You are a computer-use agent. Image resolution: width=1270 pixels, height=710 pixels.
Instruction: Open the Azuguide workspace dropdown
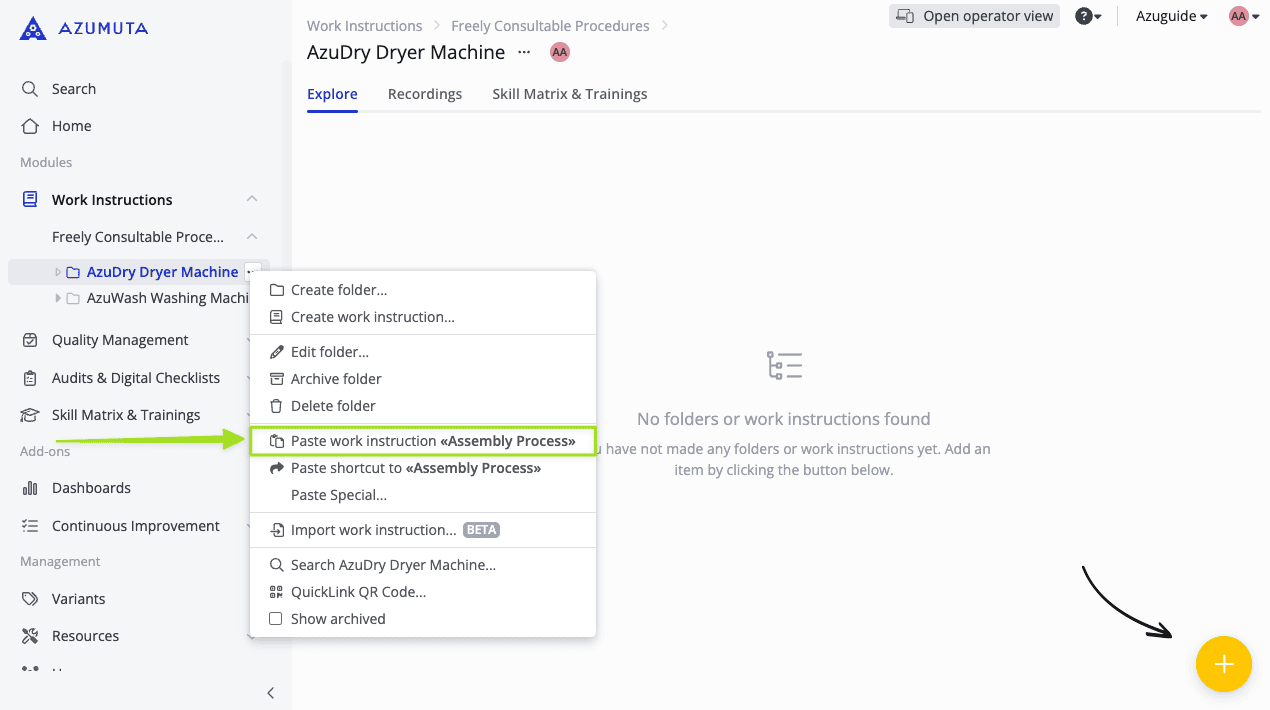point(1171,16)
